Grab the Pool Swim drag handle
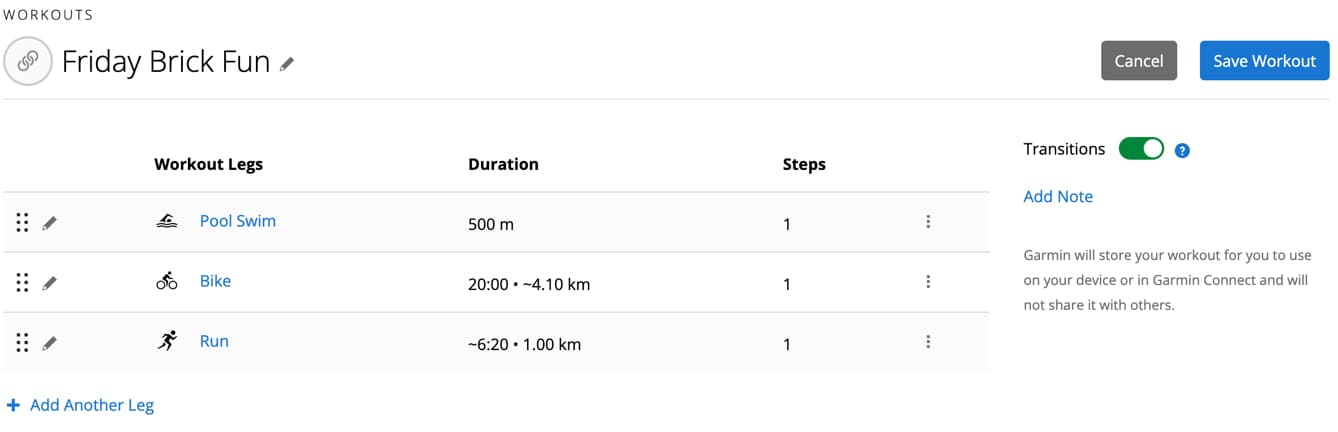Screen dimensions: 1338x432 [x=22, y=223]
